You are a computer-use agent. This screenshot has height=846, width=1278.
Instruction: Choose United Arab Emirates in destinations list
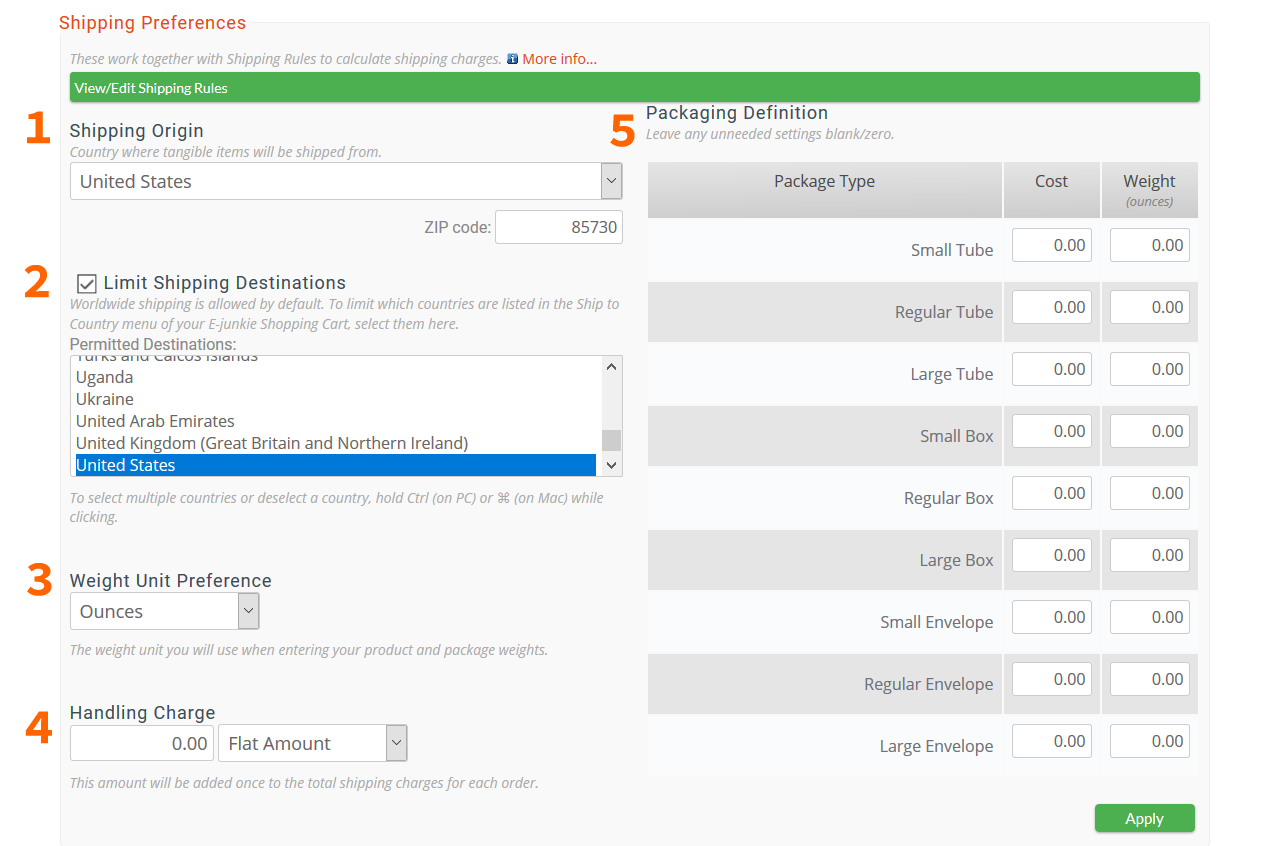pyautogui.click(x=155, y=421)
